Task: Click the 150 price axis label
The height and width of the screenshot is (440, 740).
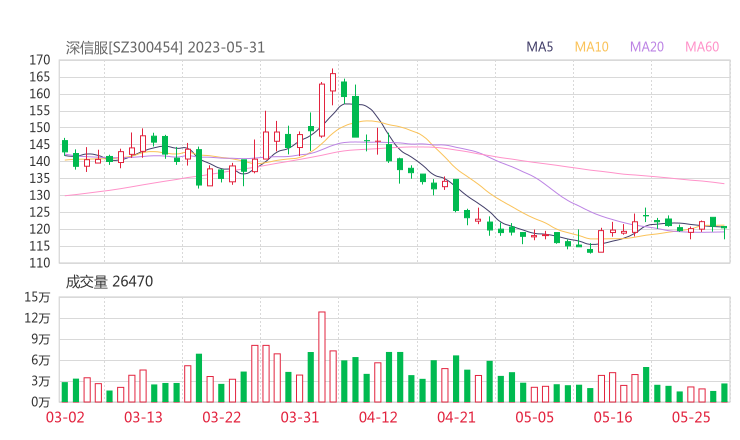Action: click(40, 128)
